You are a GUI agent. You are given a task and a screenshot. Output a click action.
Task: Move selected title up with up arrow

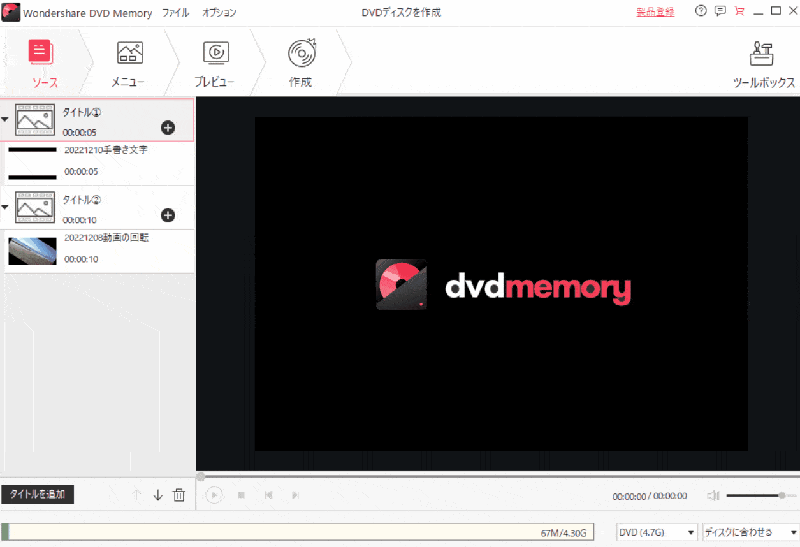click(136, 495)
